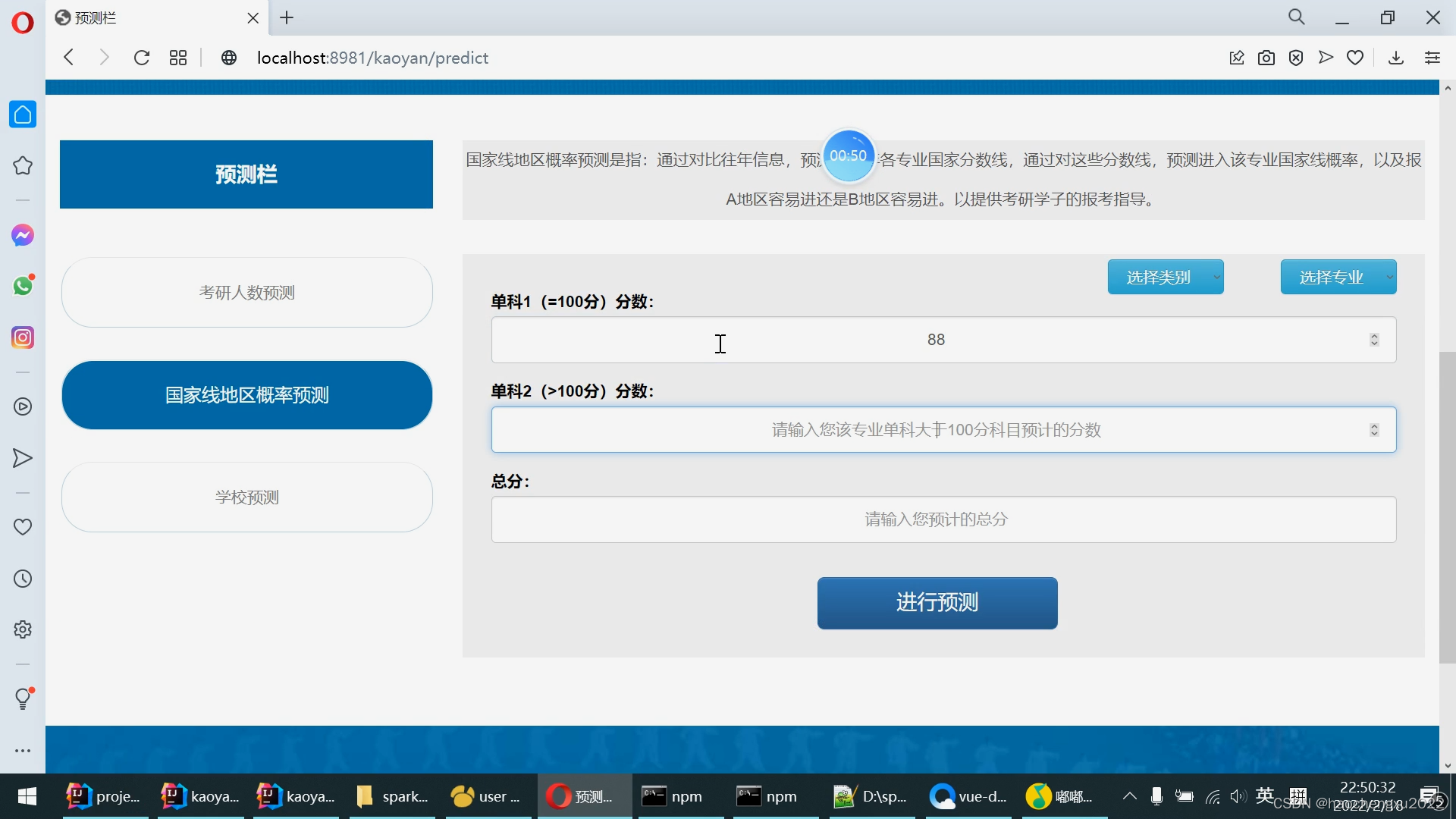This screenshot has width=1456, height=819.
Task: Click the stepper arrows in 单科1 field
Action: point(1374,340)
